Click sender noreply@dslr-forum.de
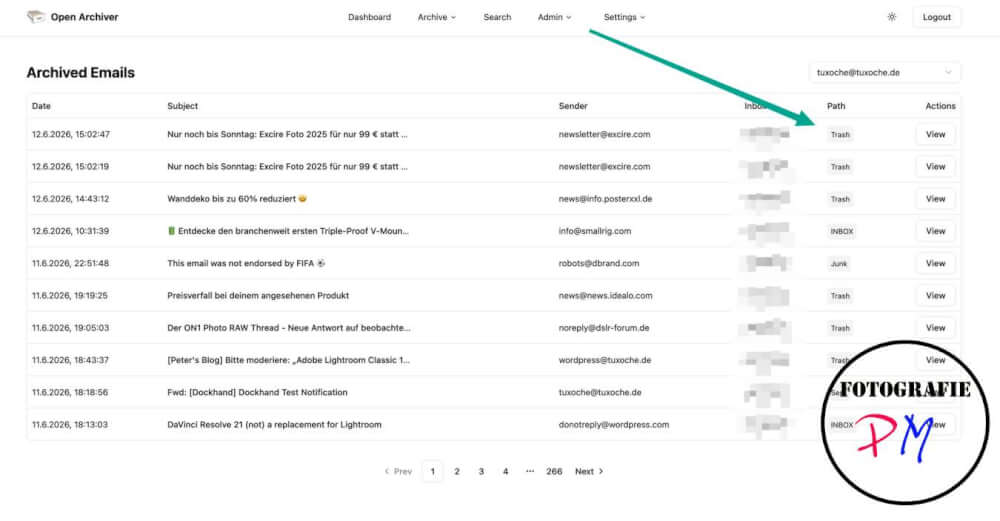Viewport: 1000px width, 521px height. (603, 328)
